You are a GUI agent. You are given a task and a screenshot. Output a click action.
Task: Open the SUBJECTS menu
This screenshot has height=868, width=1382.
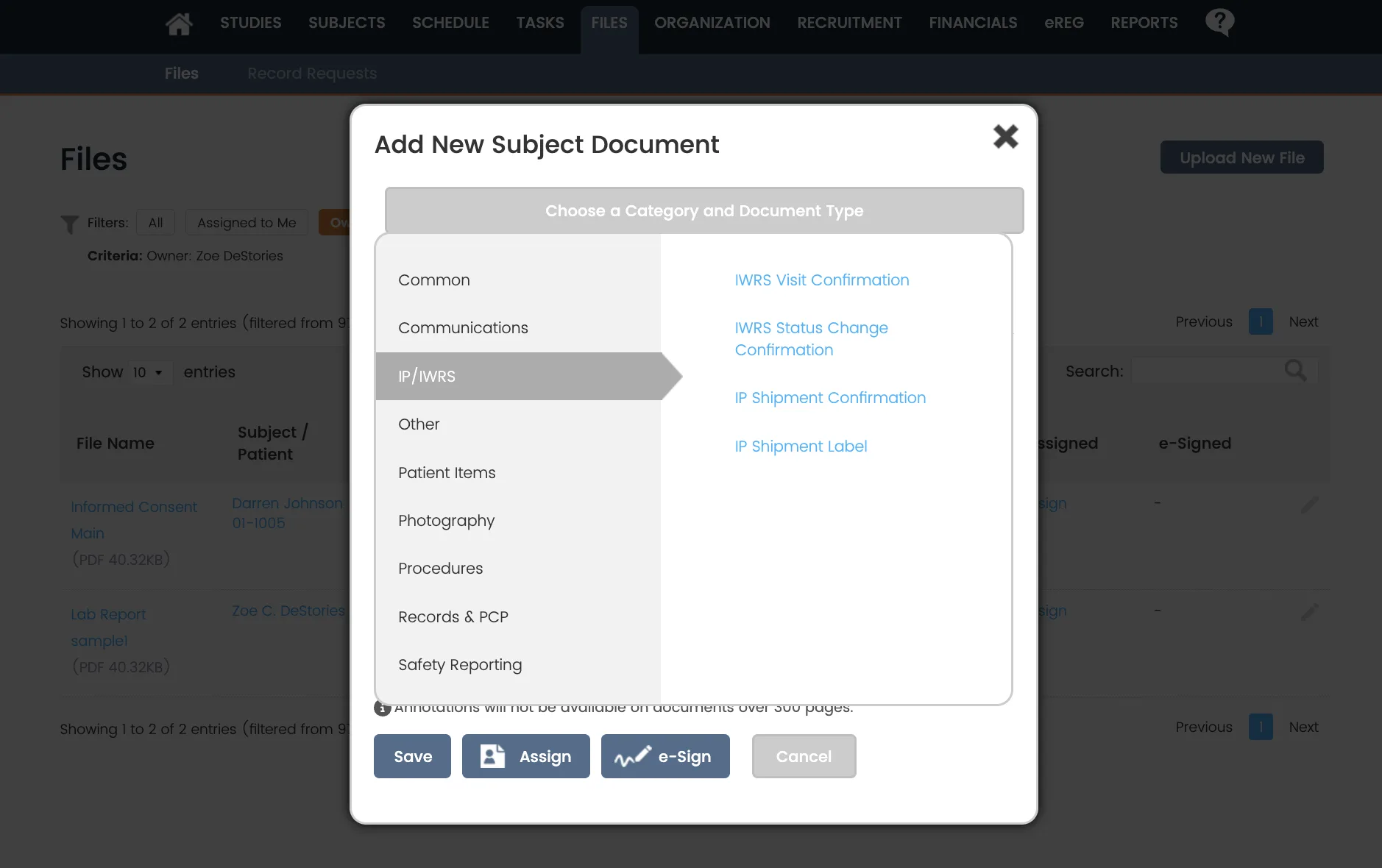[347, 23]
